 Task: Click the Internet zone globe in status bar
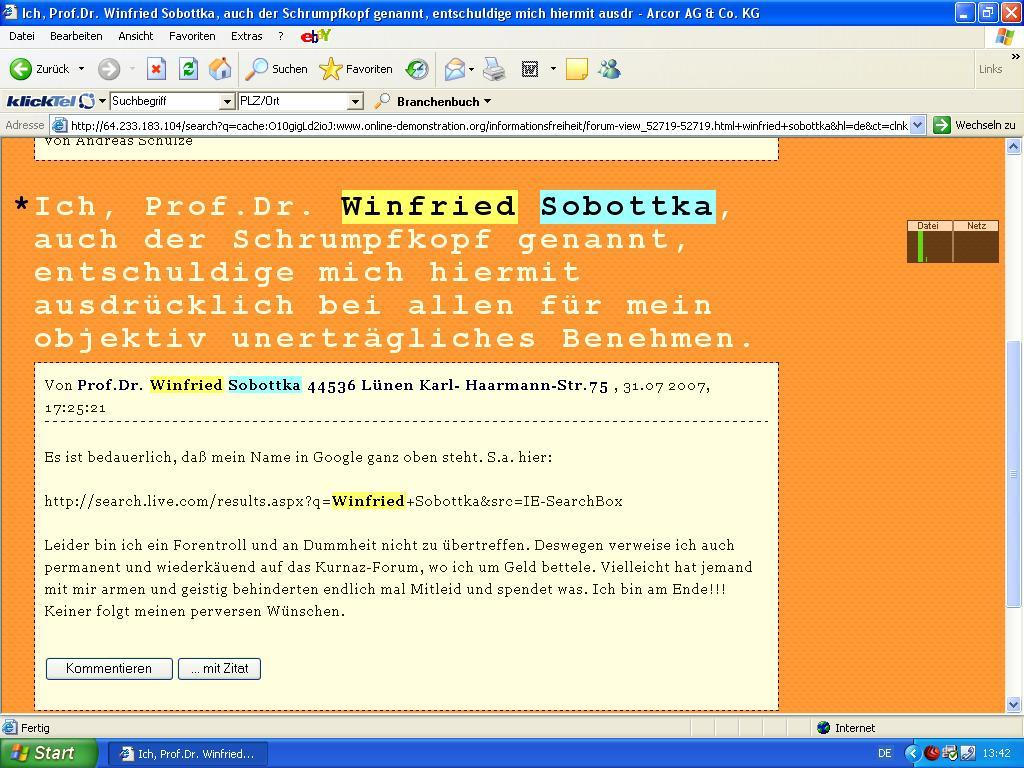824,728
